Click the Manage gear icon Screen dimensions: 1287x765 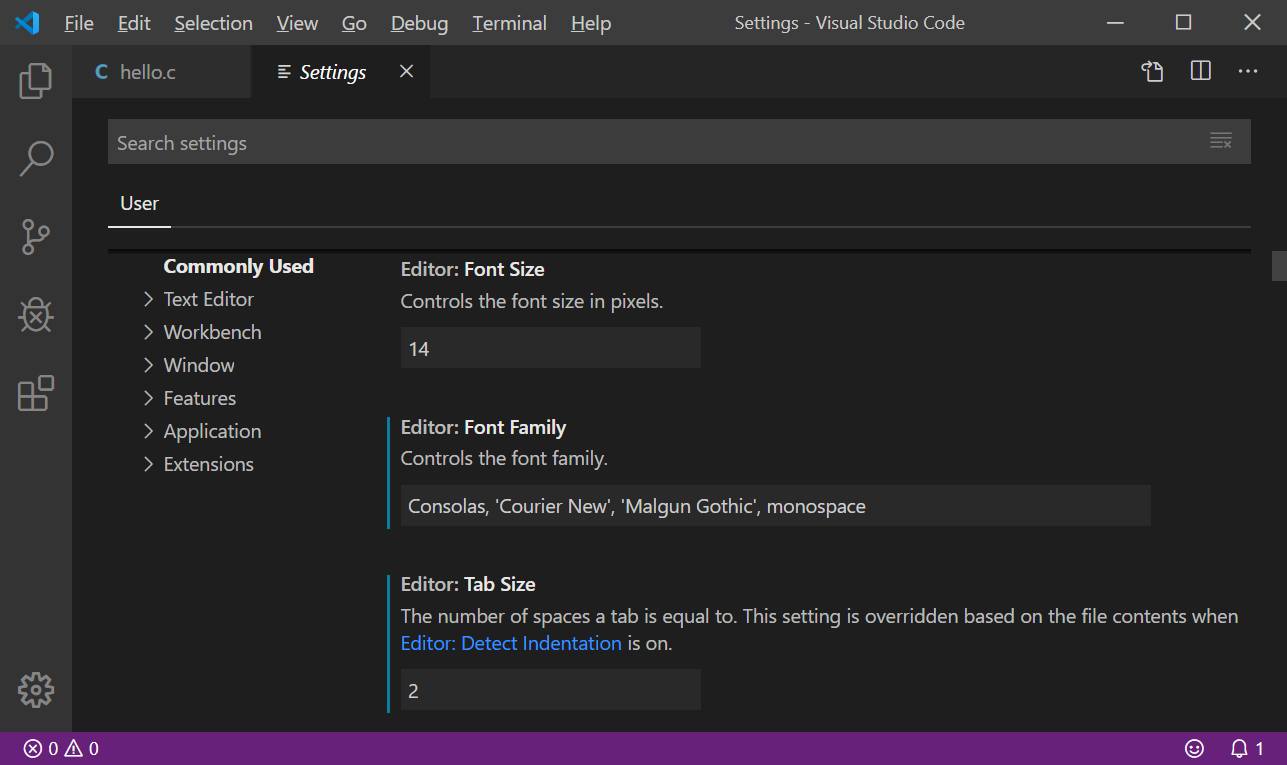[35, 689]
